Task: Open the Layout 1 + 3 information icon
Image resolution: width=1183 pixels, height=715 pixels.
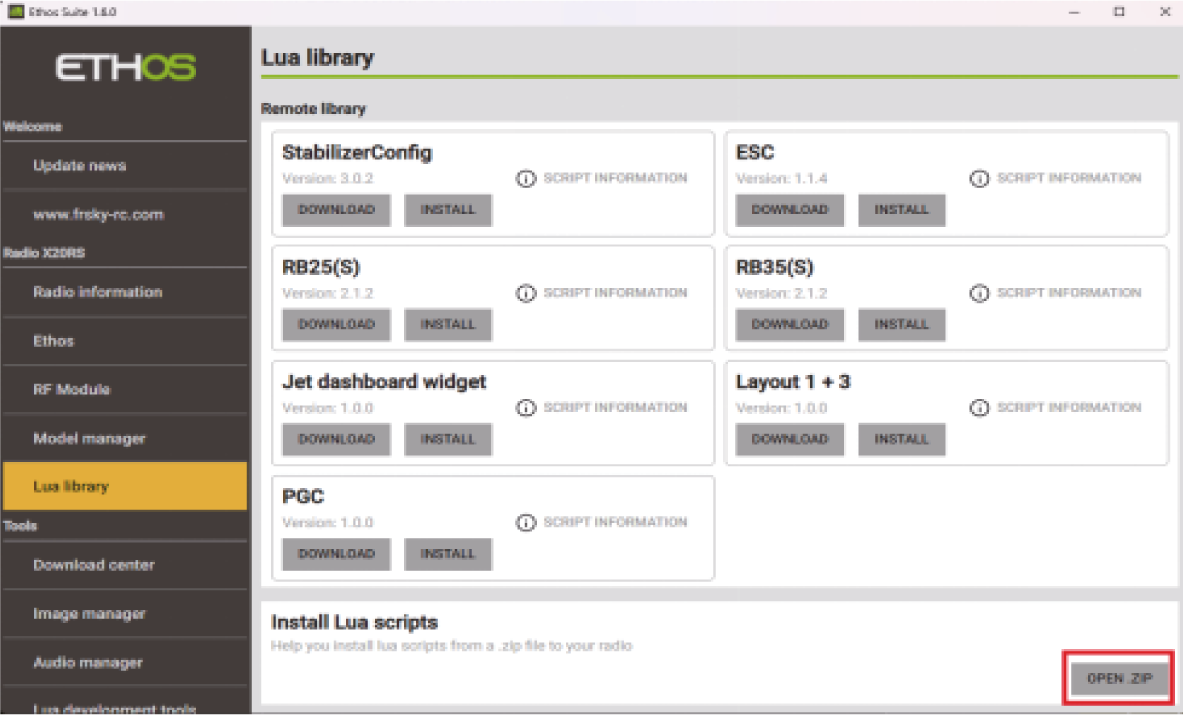Action: [980, 408]
